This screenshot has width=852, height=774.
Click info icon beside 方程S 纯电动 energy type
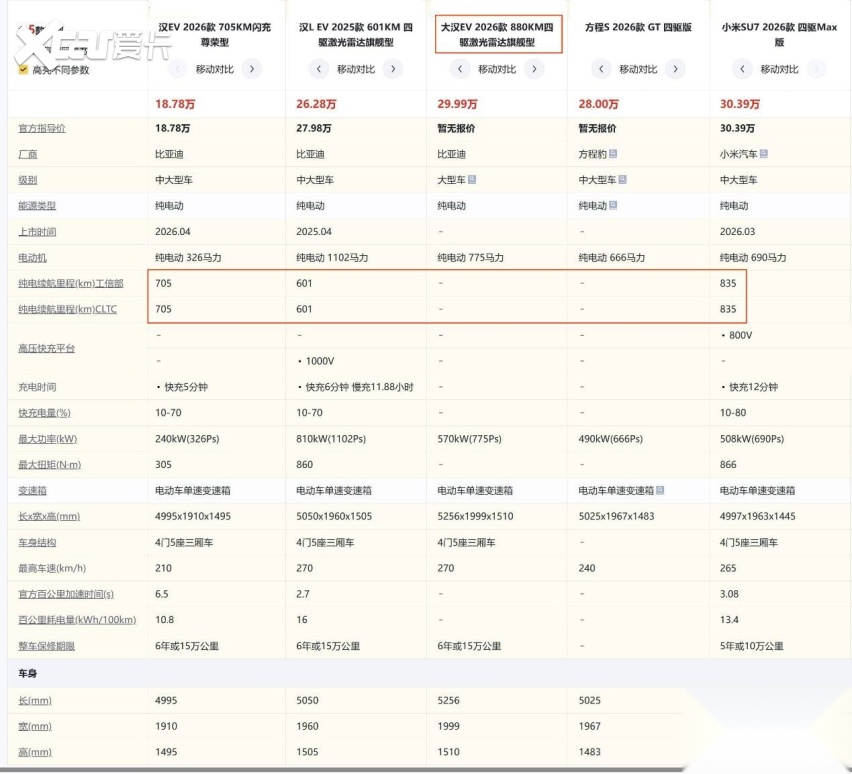[x=613, y=205]
